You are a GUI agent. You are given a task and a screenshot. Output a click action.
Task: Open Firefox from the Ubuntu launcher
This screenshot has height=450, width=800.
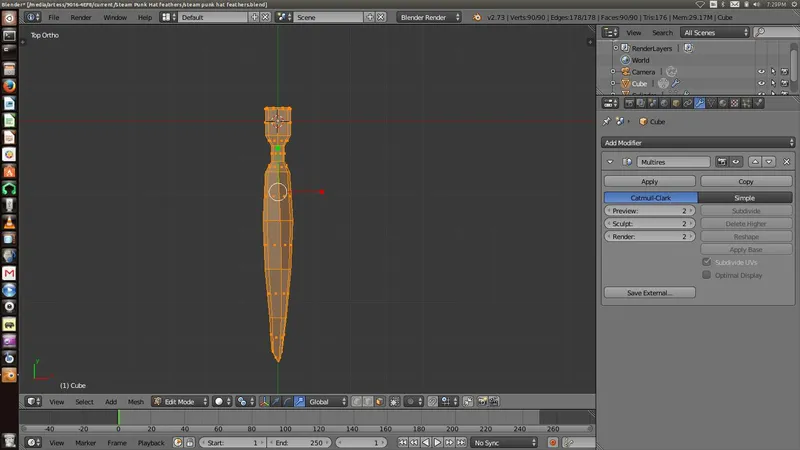(9, 86)
